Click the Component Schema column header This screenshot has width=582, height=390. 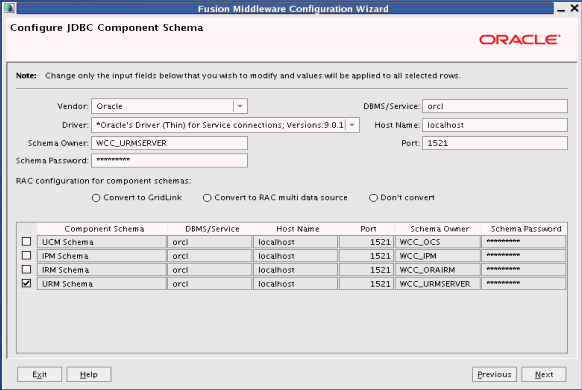point(102,229)
